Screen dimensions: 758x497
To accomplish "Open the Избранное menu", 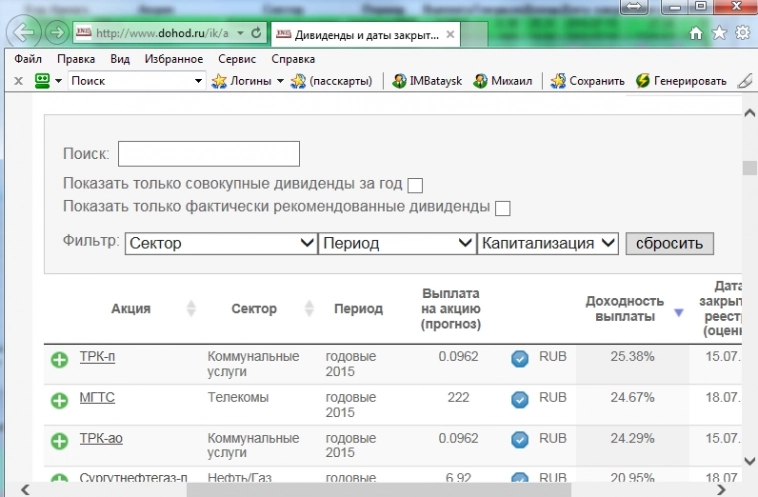I will click(173, 59).
